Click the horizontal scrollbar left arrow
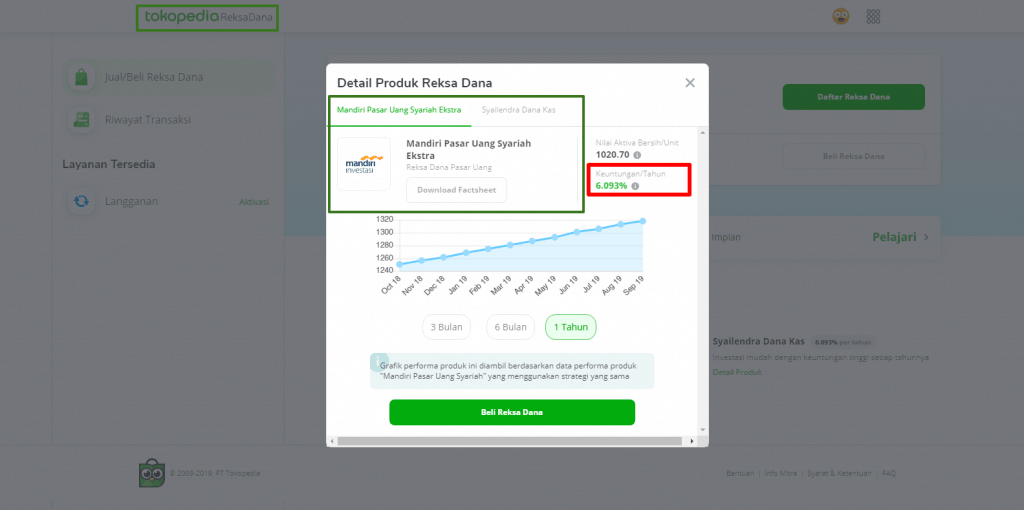The image size is (1024, 510). [x=332, y=441]
